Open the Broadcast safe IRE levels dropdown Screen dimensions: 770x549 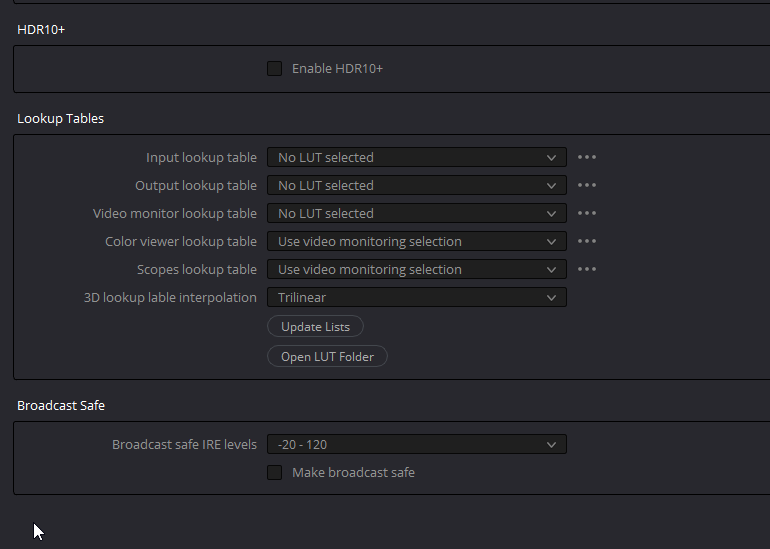(417, 444)
